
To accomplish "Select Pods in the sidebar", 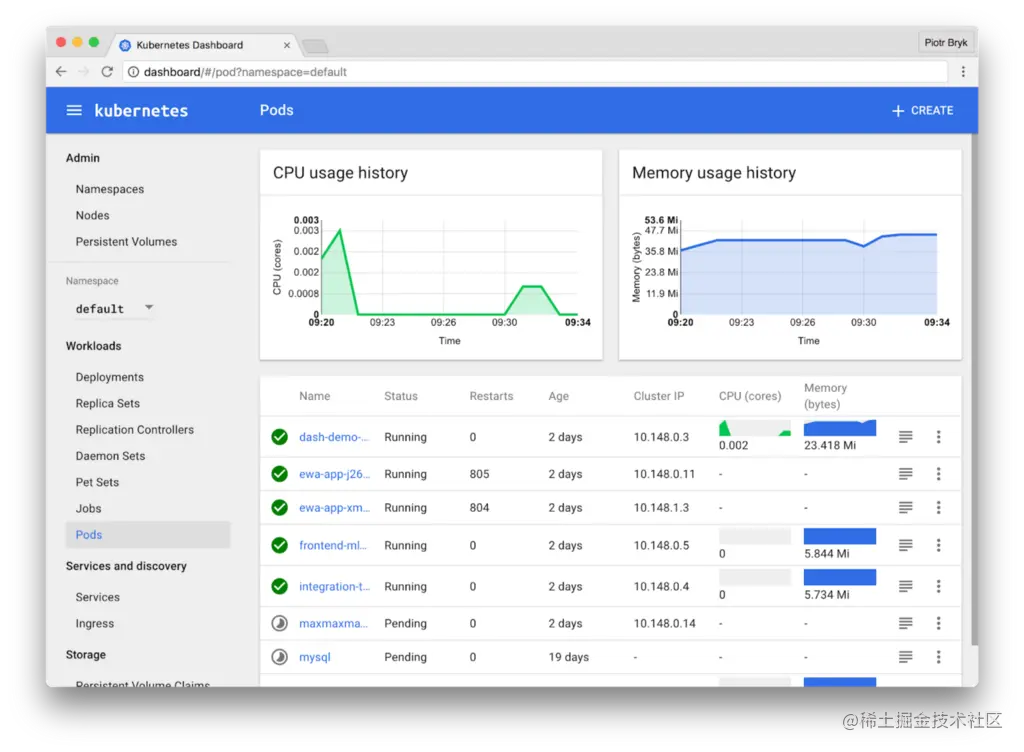I will (x=148, y=535).
